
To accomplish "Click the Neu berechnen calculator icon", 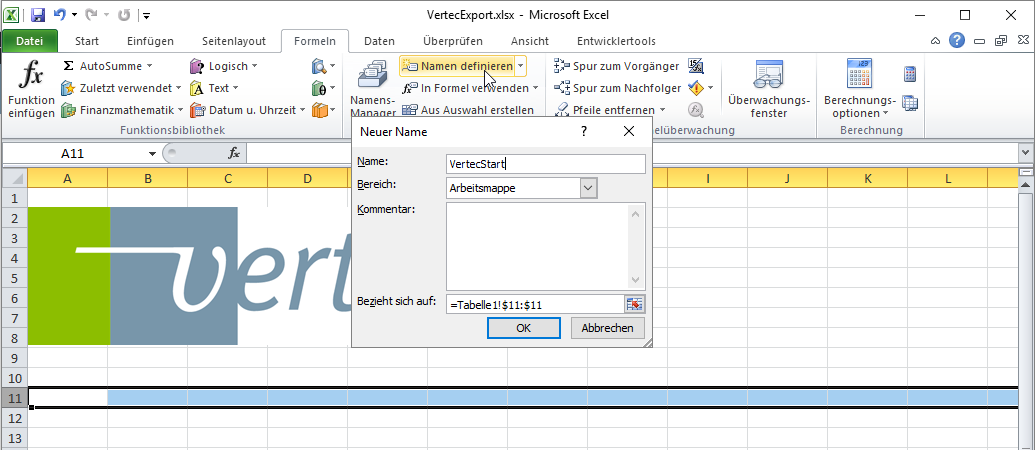I will coord(910,74).
